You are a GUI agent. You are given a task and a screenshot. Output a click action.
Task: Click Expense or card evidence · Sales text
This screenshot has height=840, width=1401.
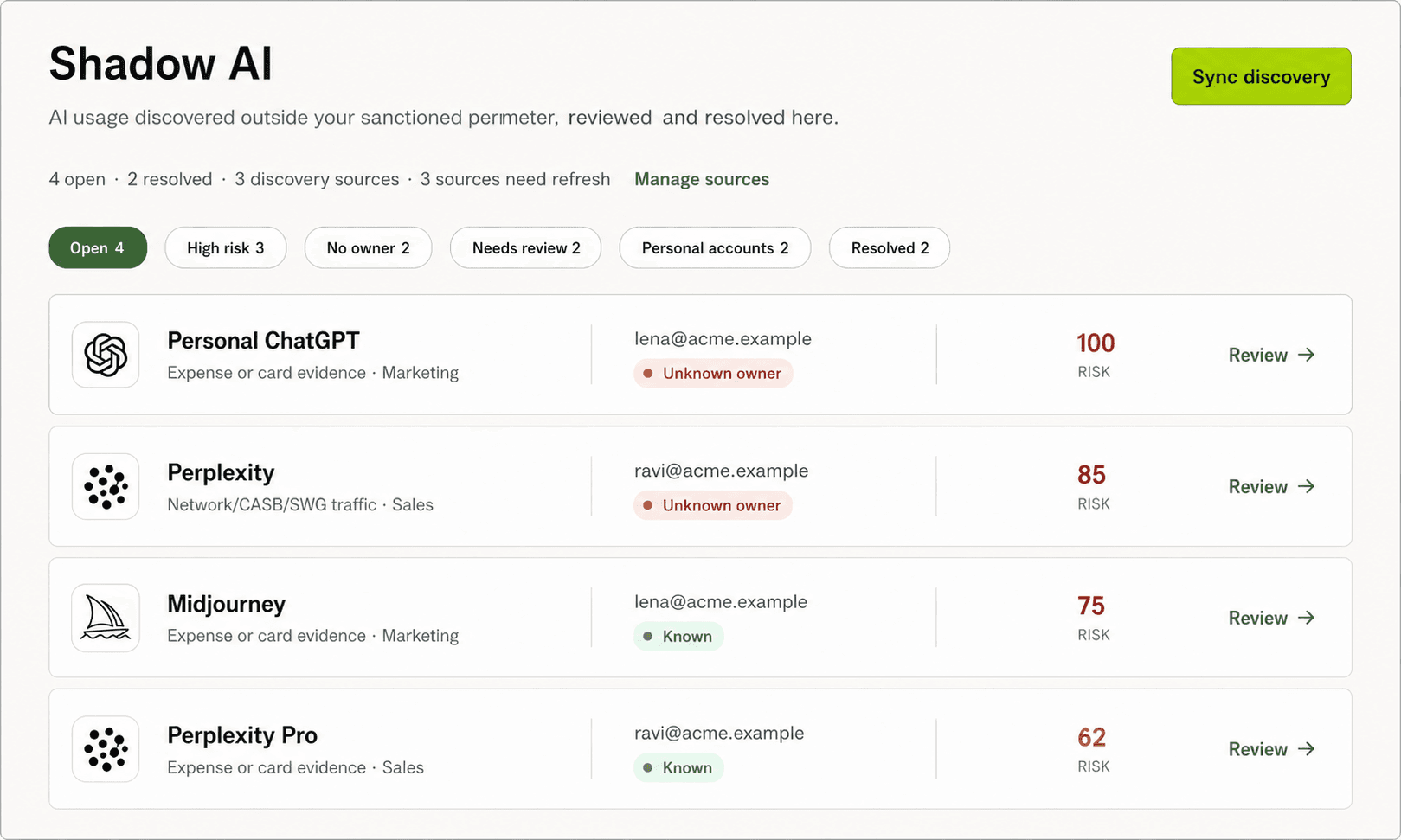click(295, 767)
